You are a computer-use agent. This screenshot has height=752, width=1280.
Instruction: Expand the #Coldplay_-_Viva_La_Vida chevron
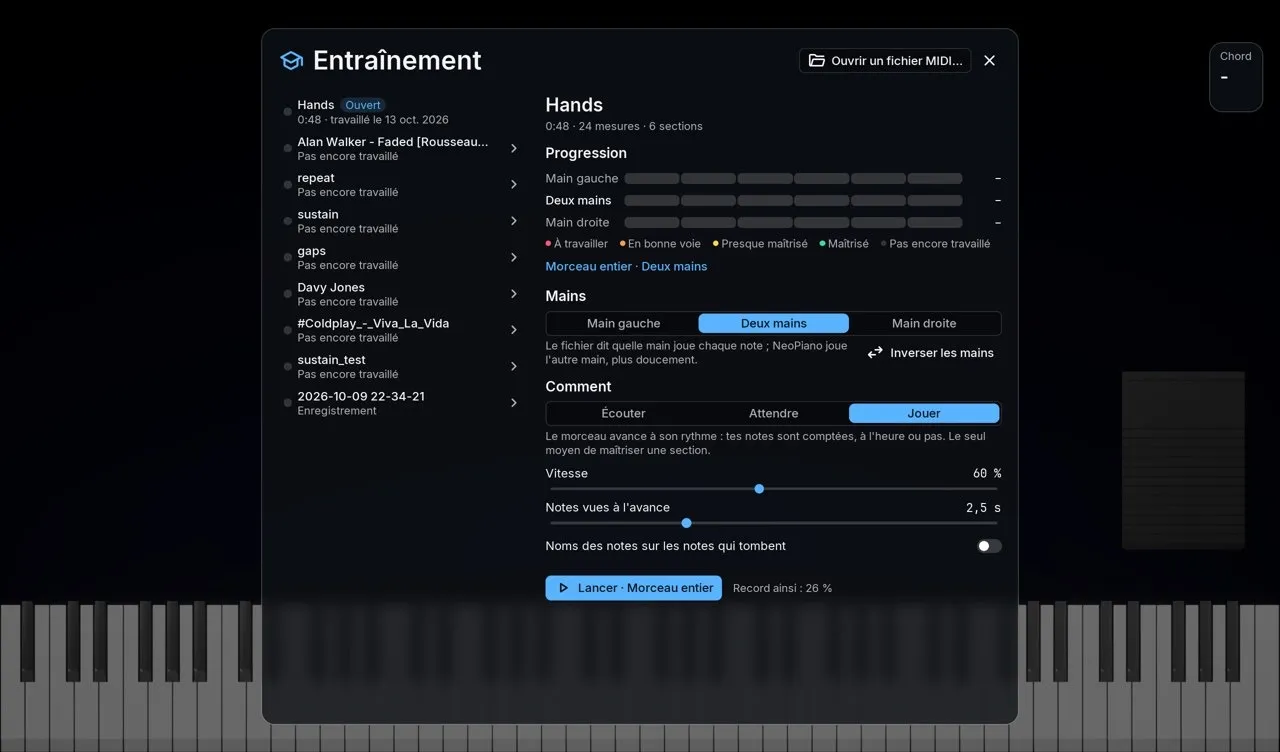[514, 330]
